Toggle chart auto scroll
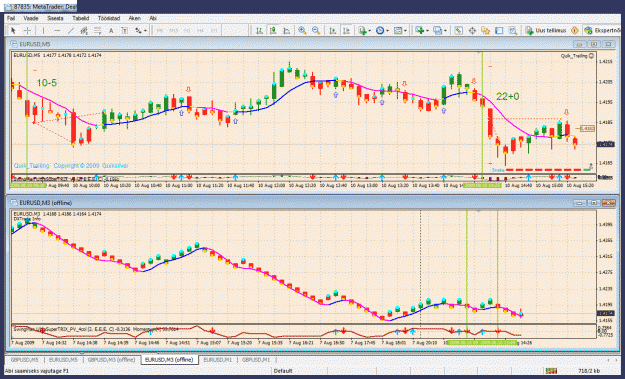This screenshot has height=379, width=625. [333, 30]
